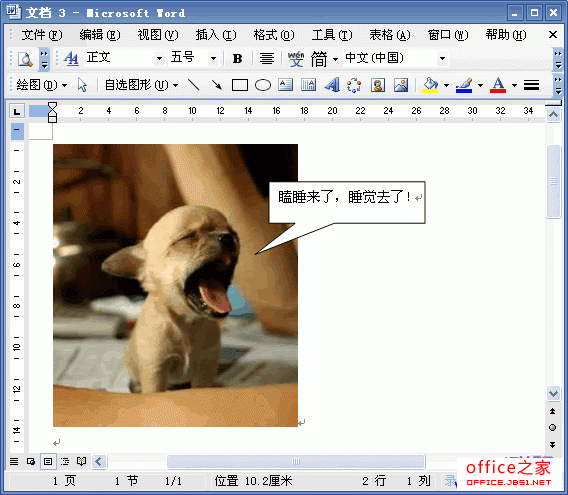Open the 插入(I) menu
The width and height of the screenshot is (568, 495).
[216, 35]
